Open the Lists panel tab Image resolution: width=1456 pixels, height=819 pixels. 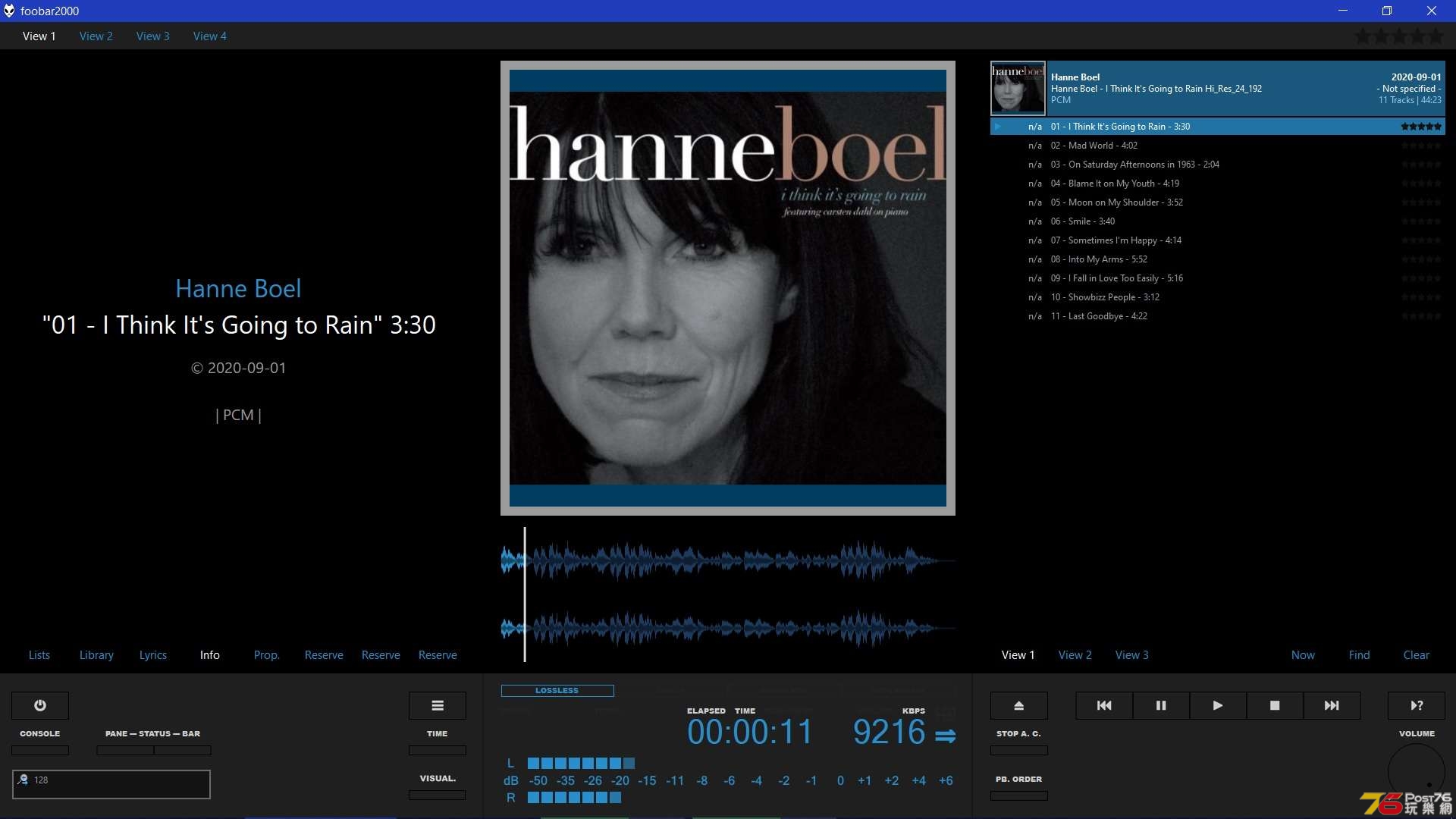(x=39, y=654)
